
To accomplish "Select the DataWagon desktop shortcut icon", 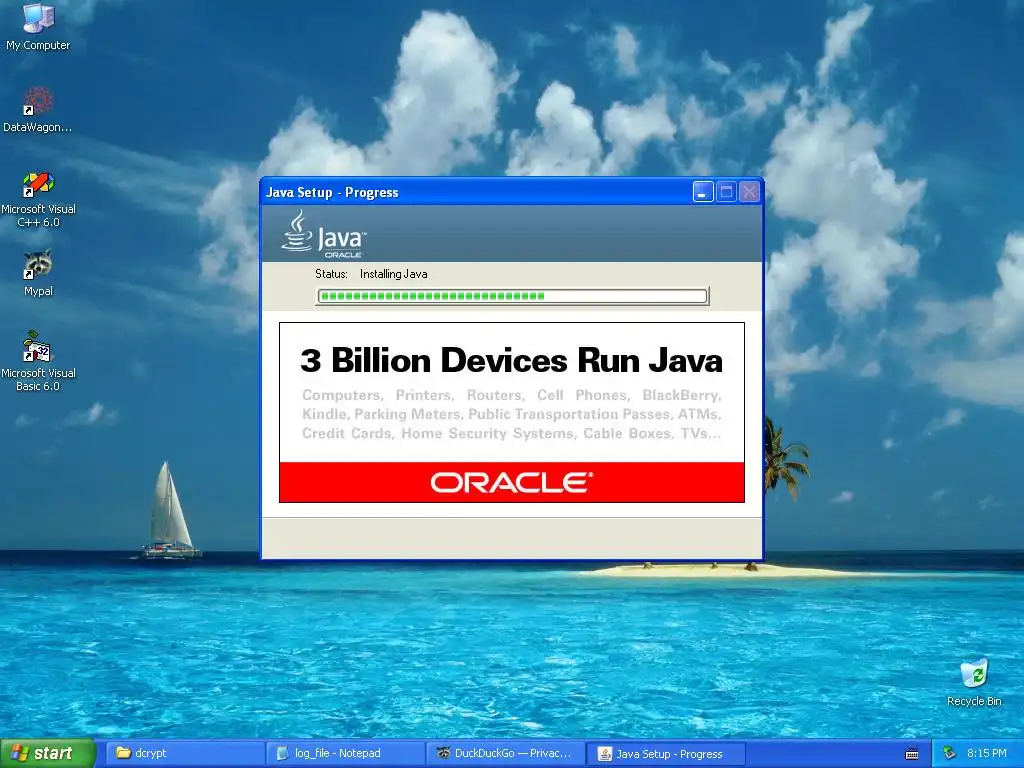I will 38,109.
